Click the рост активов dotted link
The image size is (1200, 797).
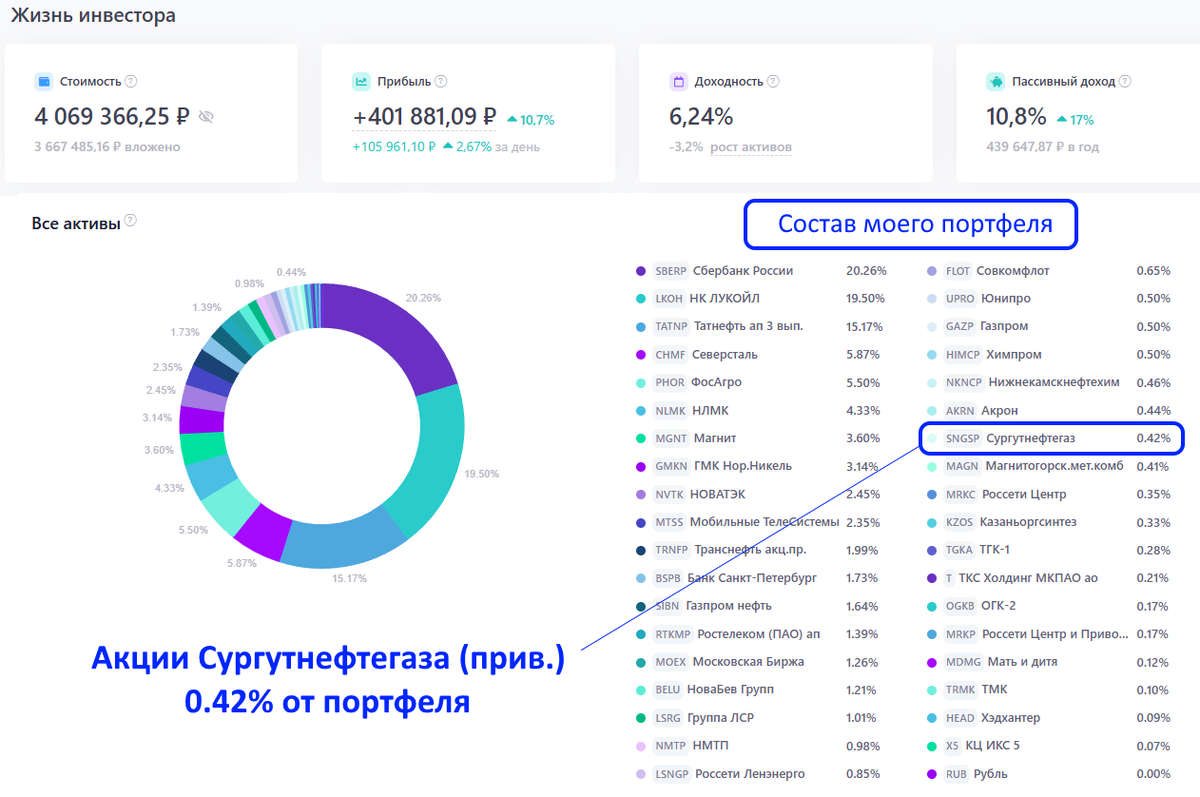pyautogui.click(x=751, y=147)
